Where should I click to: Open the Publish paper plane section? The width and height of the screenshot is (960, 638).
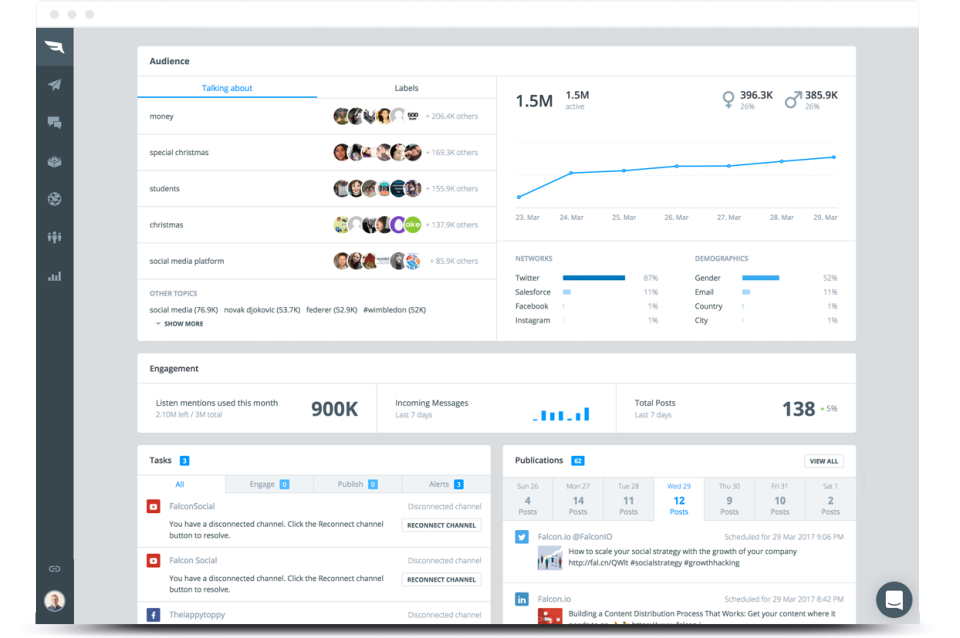click(55, 85)
